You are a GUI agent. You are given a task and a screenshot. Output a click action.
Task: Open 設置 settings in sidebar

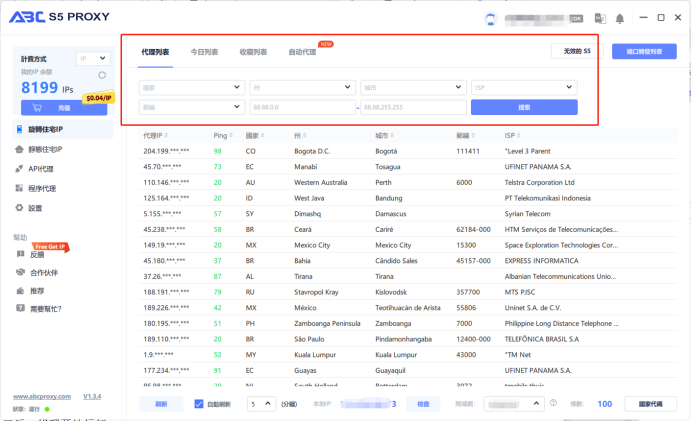[35, 207]
